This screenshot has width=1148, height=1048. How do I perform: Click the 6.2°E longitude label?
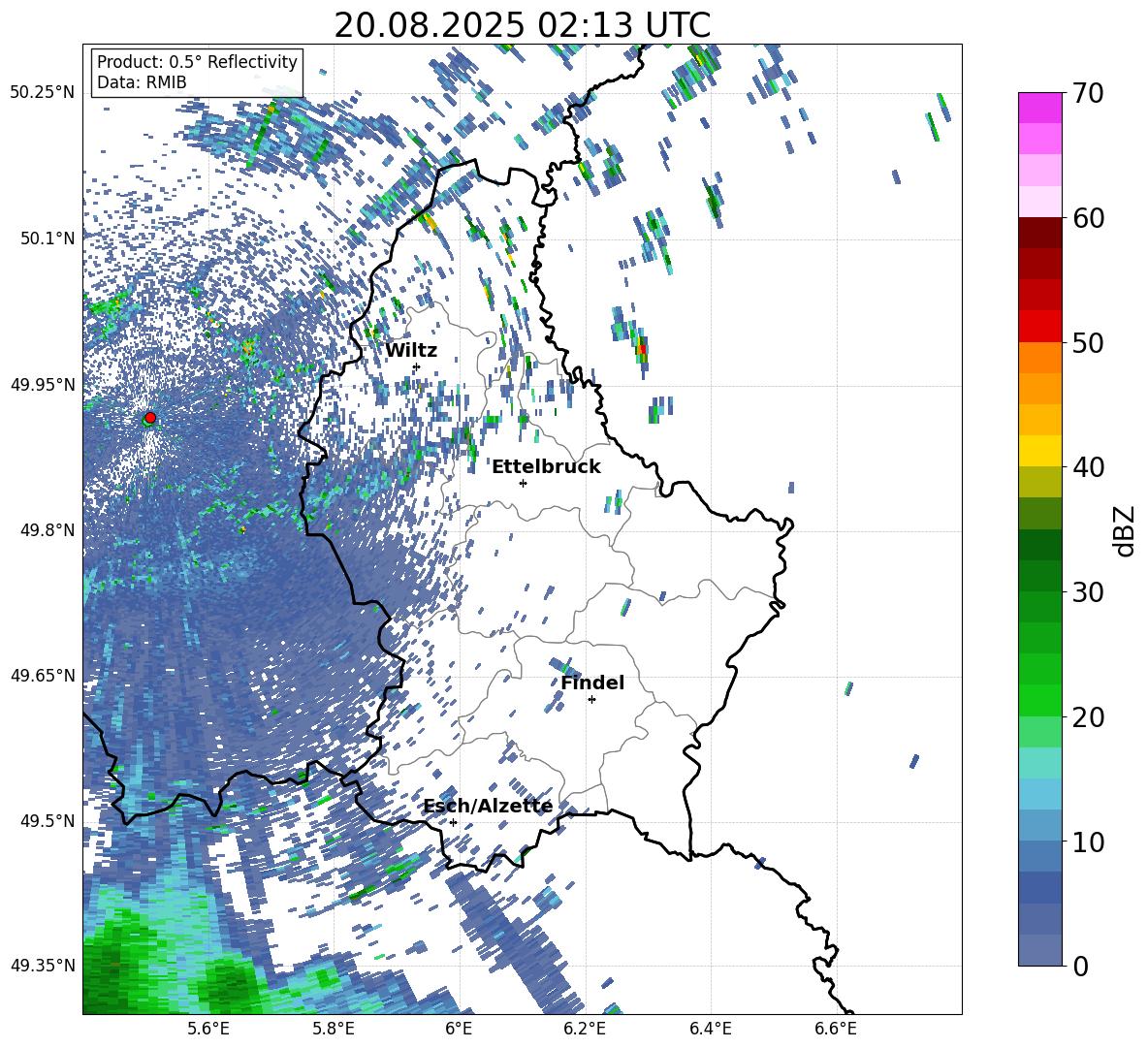point(585,1029)
